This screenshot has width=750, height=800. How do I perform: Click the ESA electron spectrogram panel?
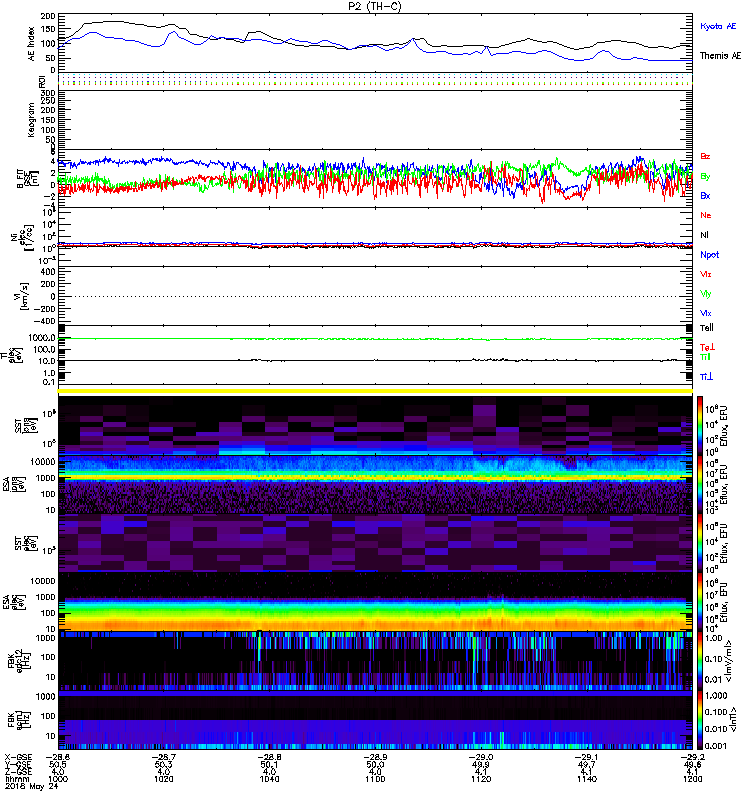click(x=376, y=602)
